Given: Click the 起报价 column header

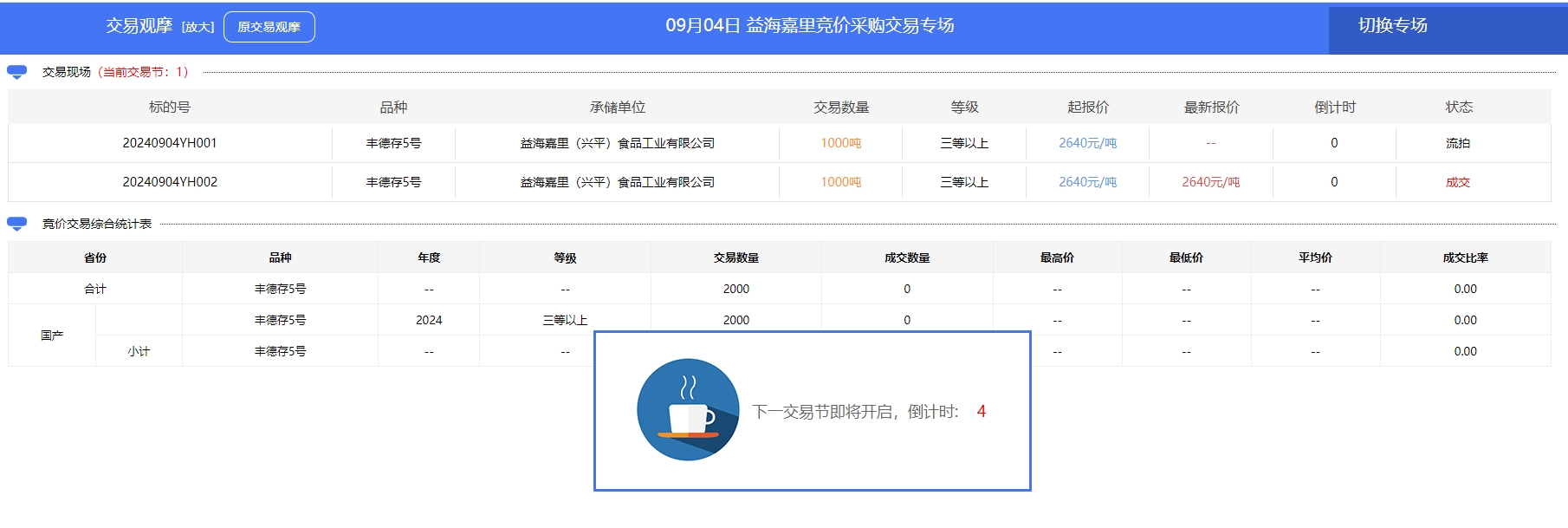Looking at the screenshot, I should (x=1088, y=108).
